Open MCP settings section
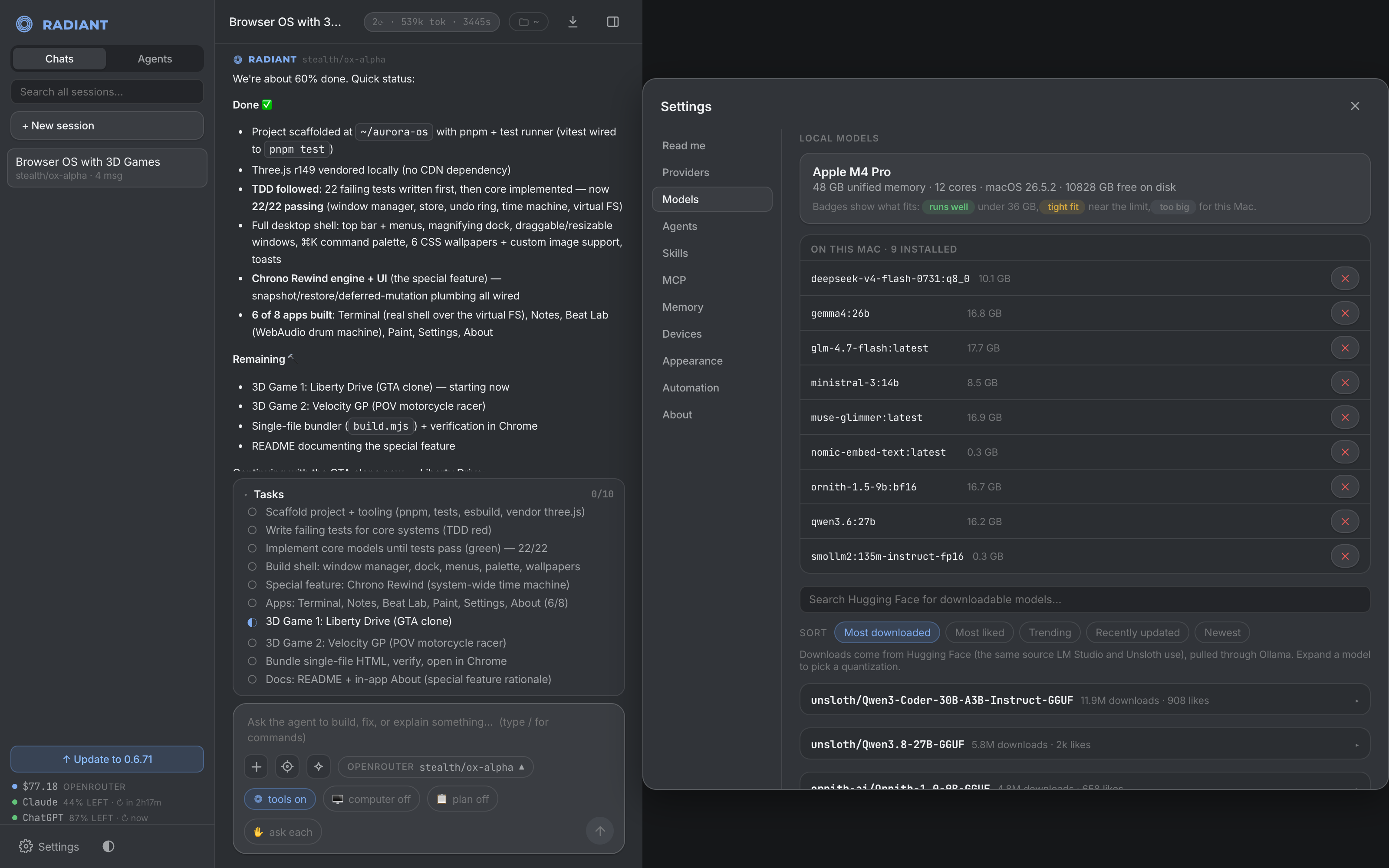This screenshot has width=1389, height=868. [712, 280]
